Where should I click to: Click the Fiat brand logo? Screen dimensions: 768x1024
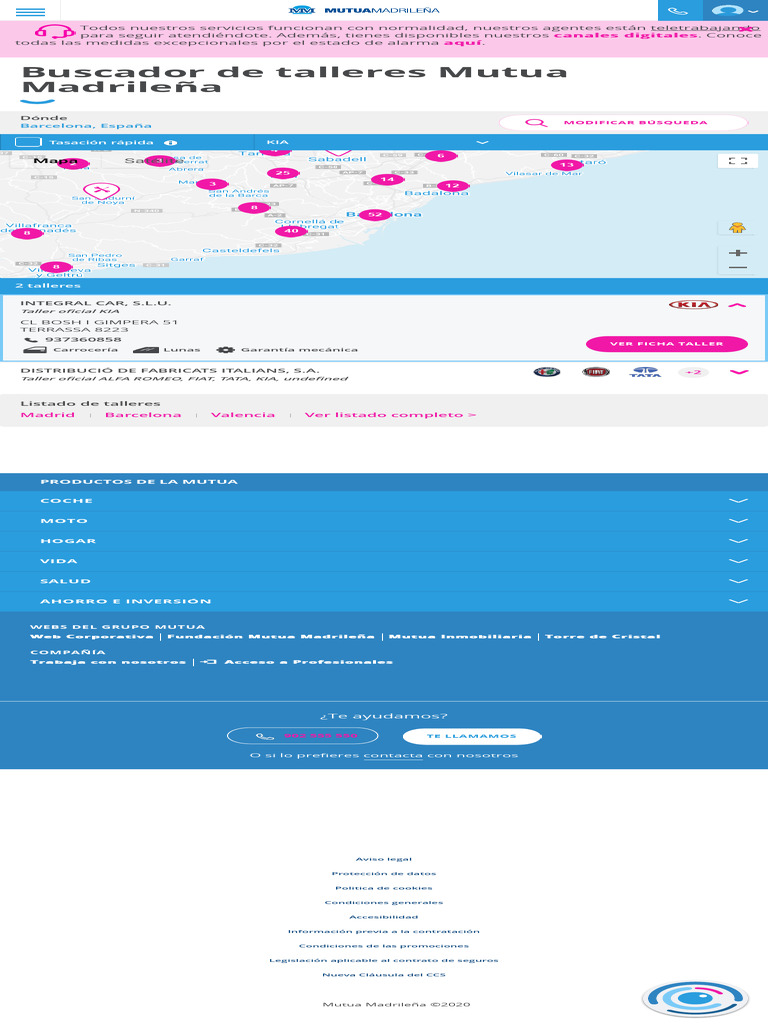point(596,372)
